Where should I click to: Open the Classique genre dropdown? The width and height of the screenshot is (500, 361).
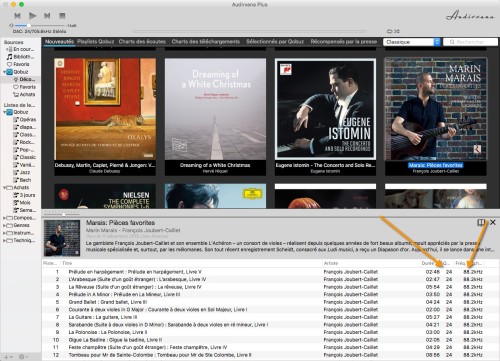412,42
